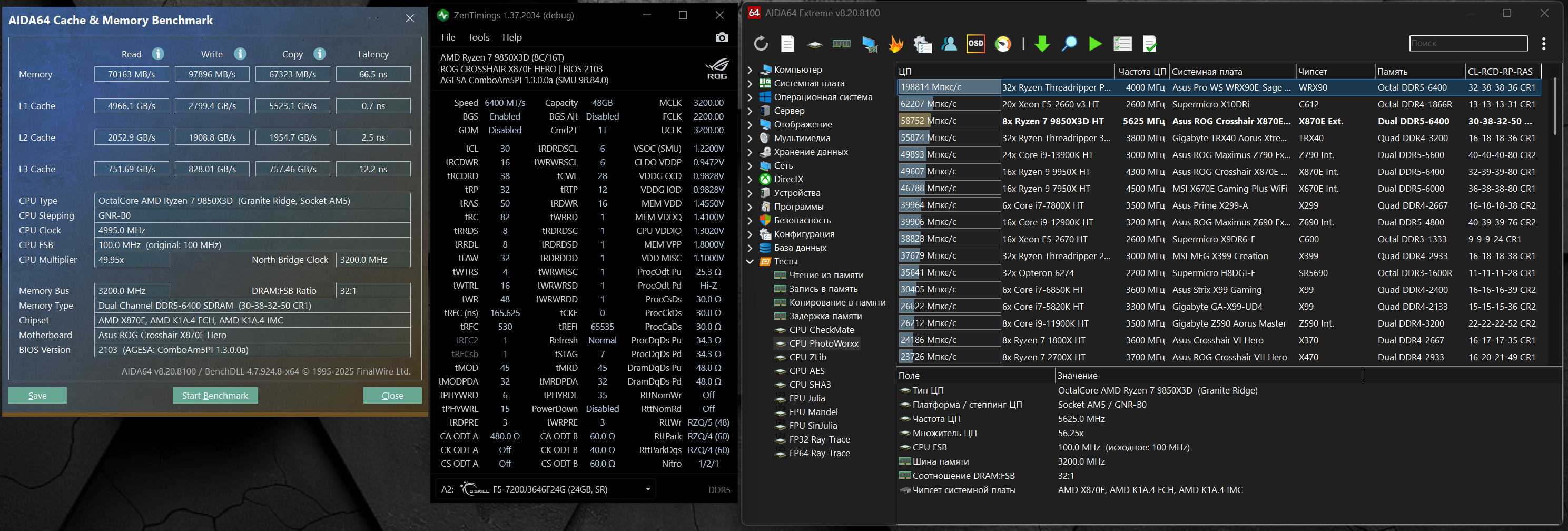
Task: Open the flame stability test icon
Action: (x=896, y=44)
